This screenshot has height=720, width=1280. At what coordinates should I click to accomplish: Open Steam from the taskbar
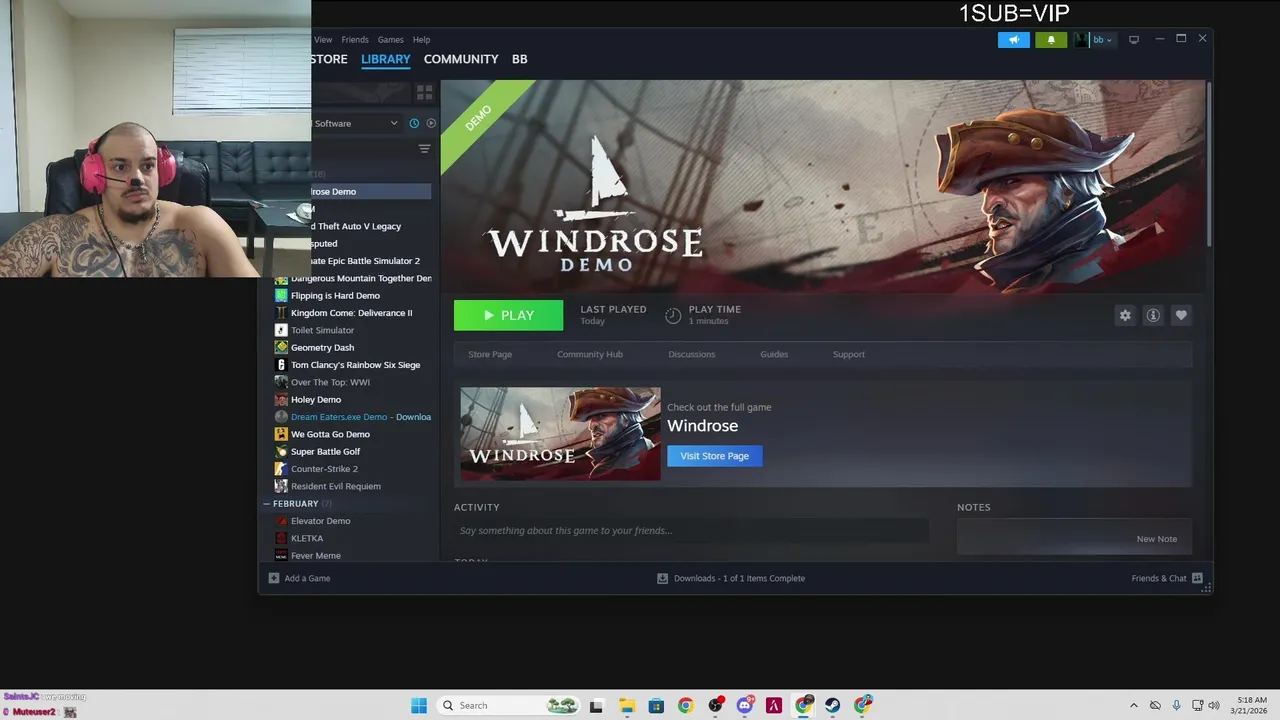[833, 705]
